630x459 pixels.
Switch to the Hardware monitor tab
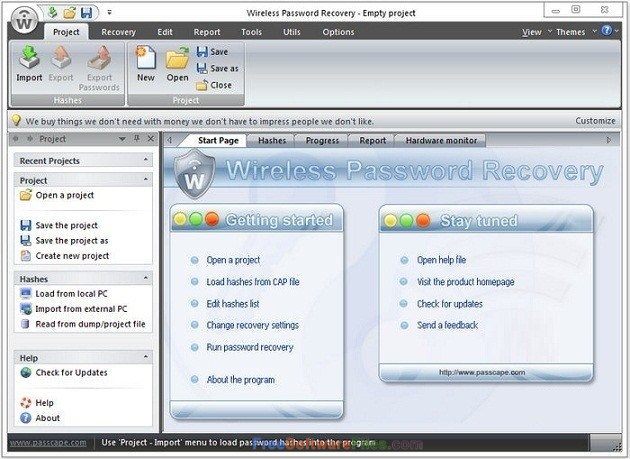(441, 141)
